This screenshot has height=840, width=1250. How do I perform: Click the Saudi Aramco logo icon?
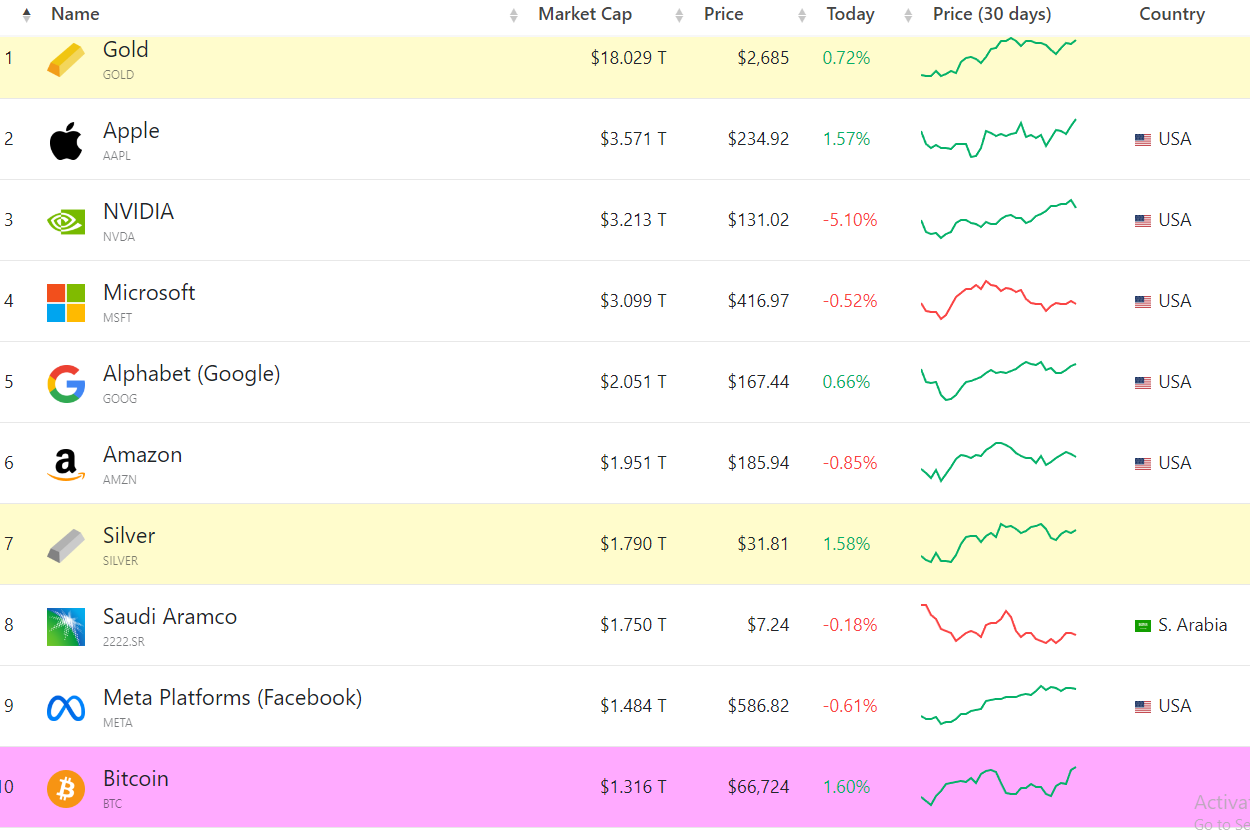click(66, 627)
